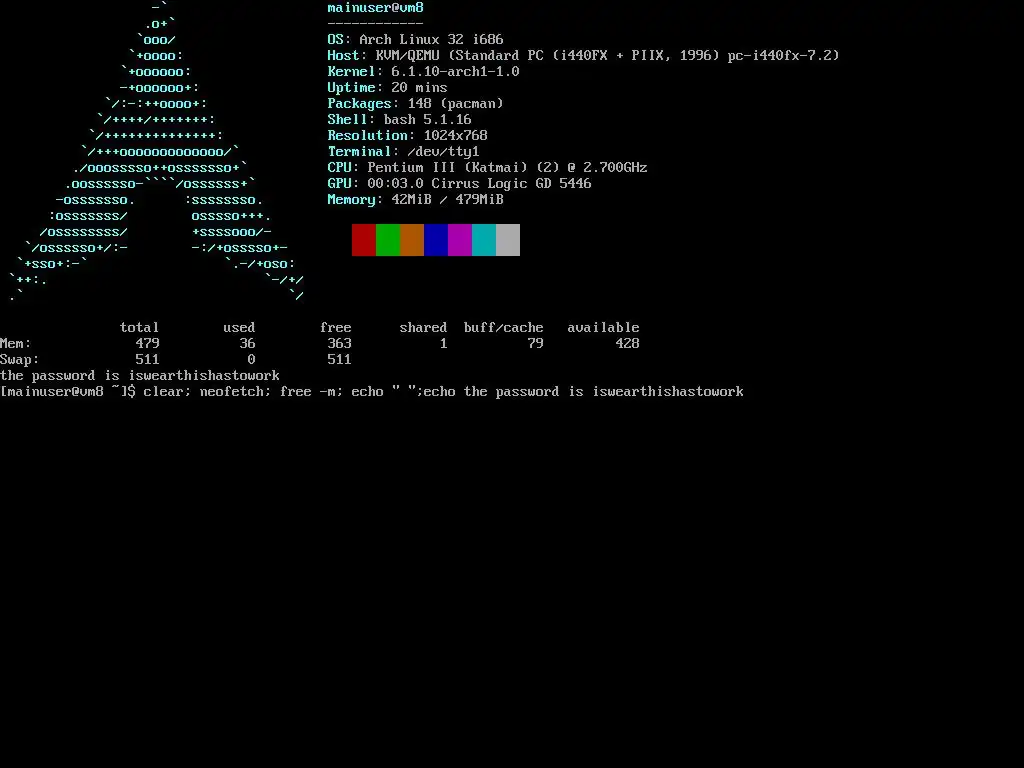Click the Terminal: /dev/tty1 line
The height and width of the screenshot is (768, 1024).
tap(404, 152)
